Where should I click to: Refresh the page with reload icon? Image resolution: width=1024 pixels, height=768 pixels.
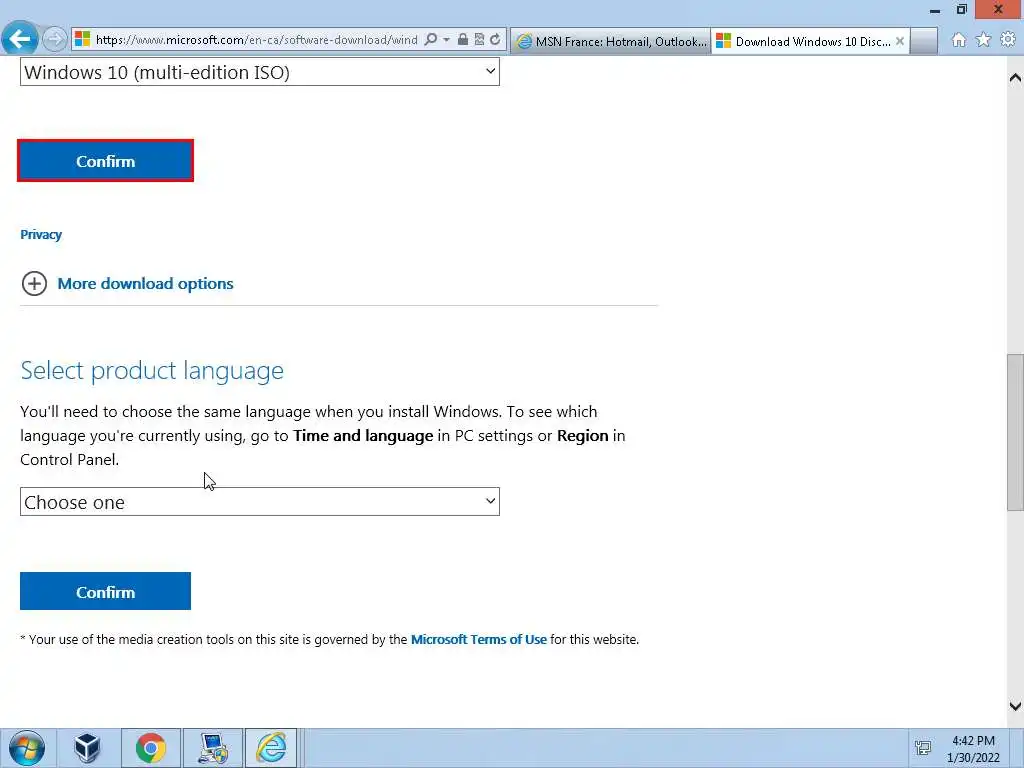495,39
